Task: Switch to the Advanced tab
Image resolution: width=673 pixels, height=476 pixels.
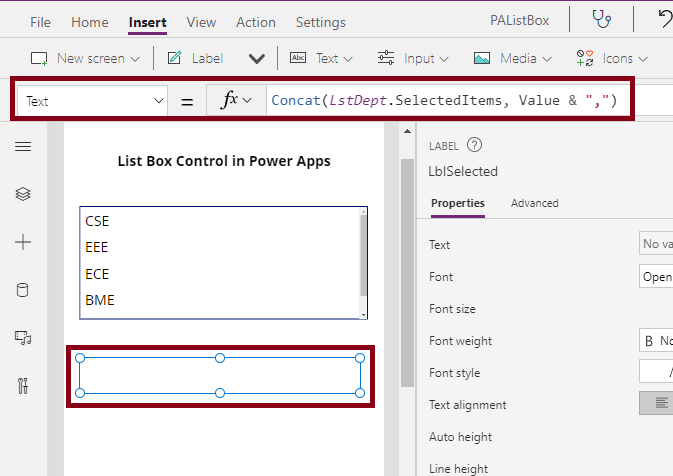Action: pyautogui.click(x=534, y=203)
